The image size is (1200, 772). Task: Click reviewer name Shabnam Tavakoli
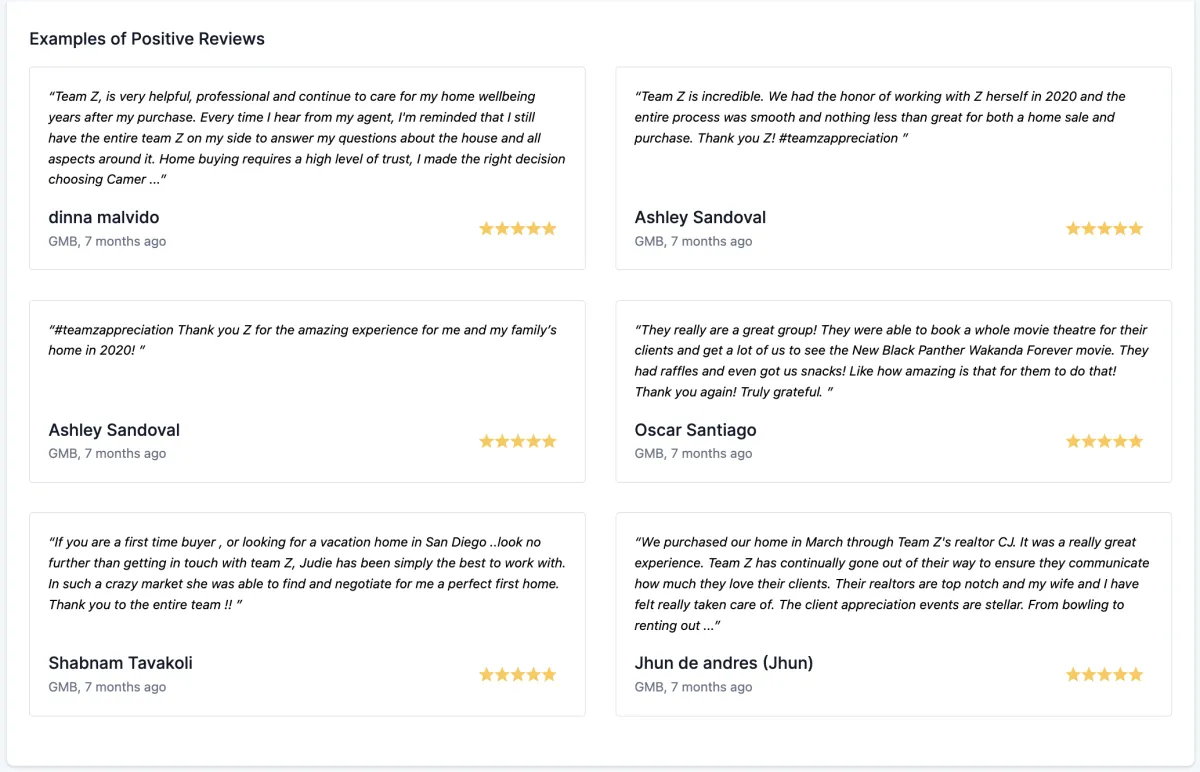point(120,663)
